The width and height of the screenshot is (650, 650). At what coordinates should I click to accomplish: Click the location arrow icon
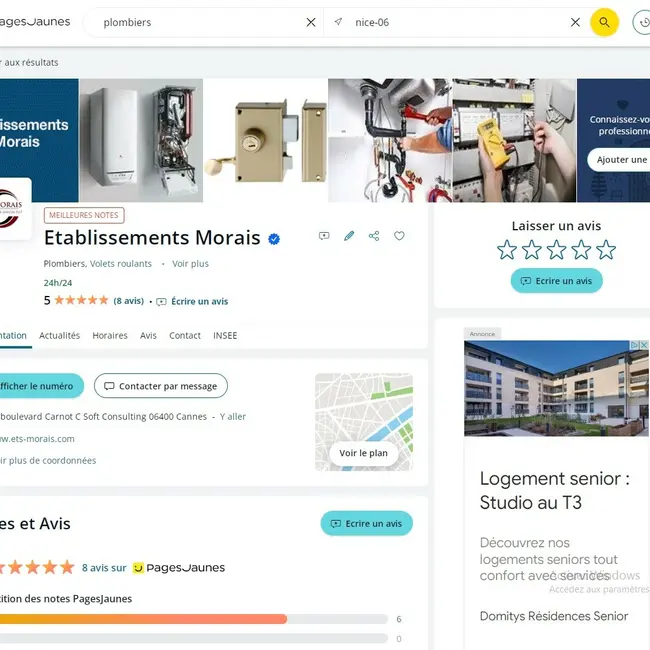[338, 22]
